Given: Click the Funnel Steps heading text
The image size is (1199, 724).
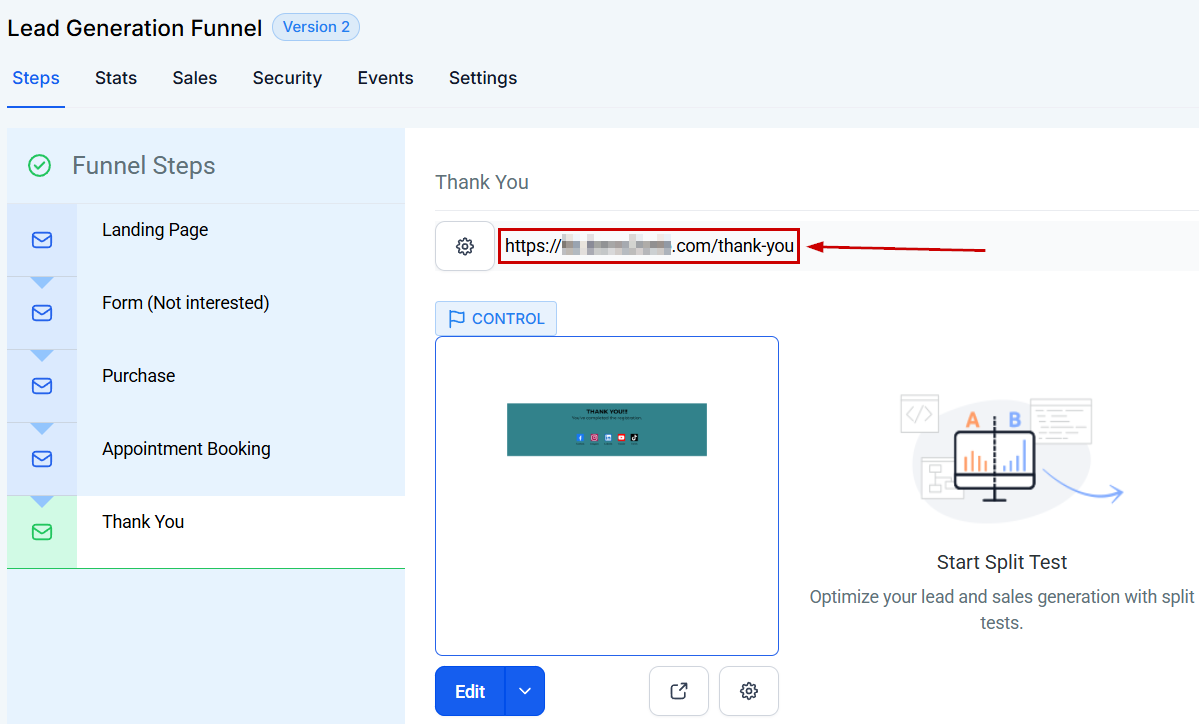Looking at the screenshot, I should click(144, 166).
